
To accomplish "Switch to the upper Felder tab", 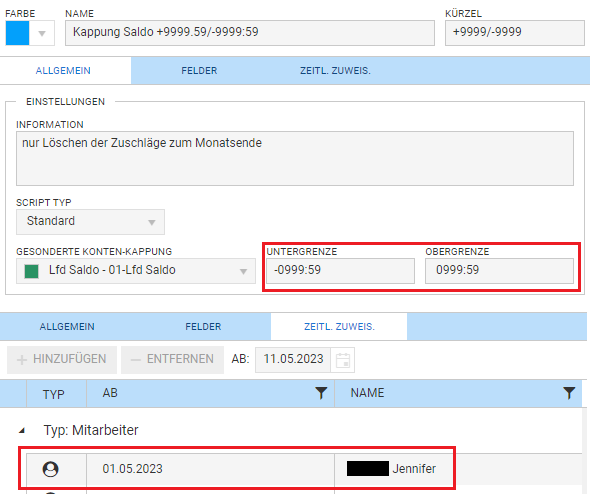I will coord(199,71).
